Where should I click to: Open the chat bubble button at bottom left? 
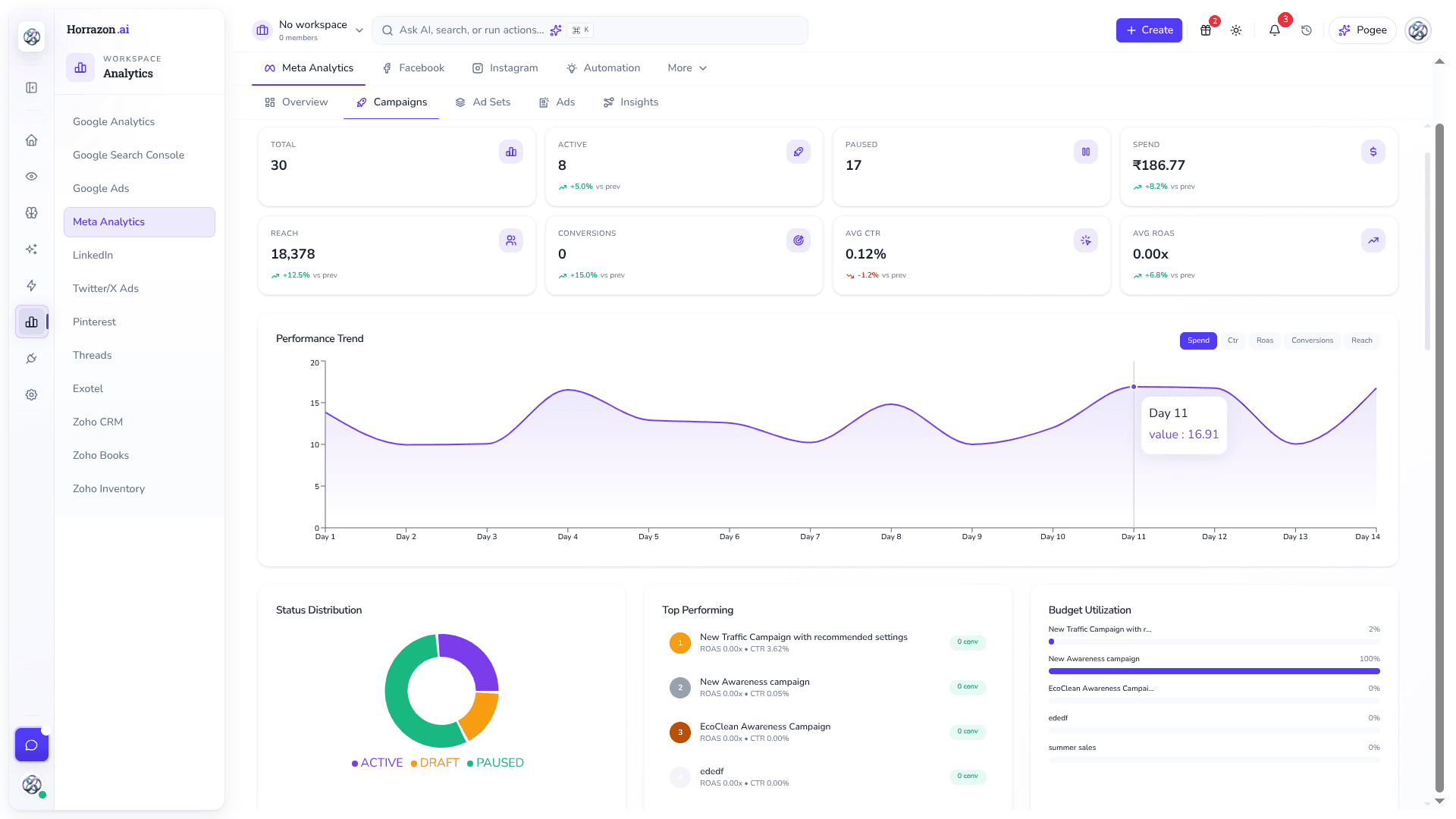pos(32,745)
